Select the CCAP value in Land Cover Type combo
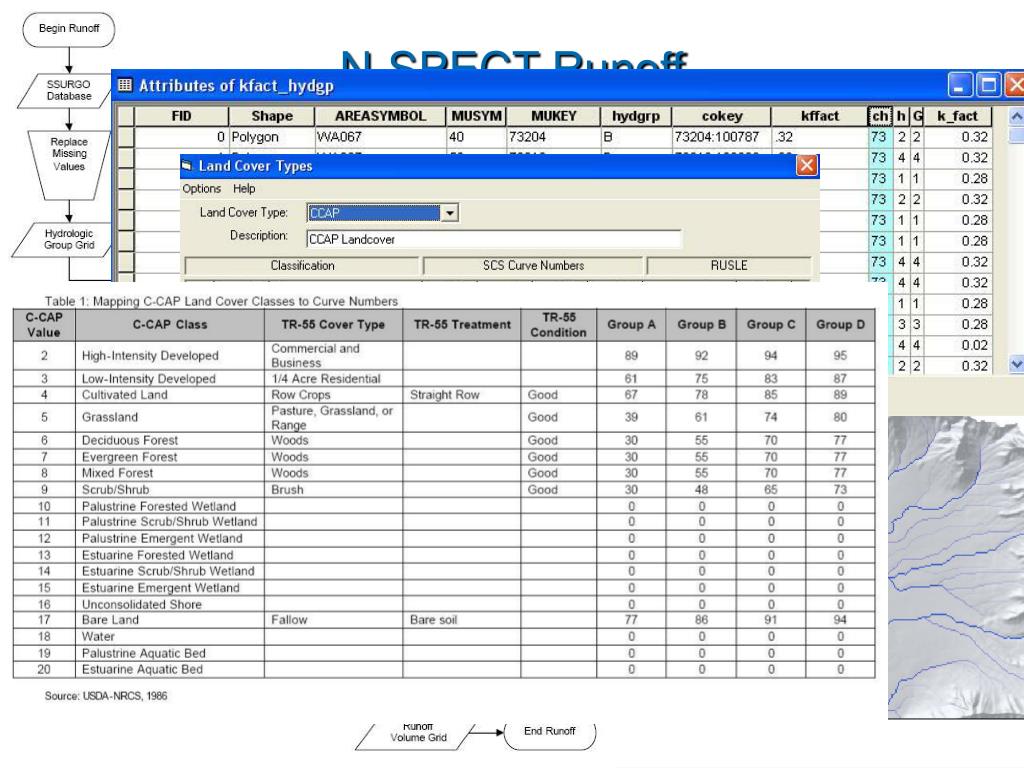The width and height of the screenshot is (1024, 768). point(374,213)
